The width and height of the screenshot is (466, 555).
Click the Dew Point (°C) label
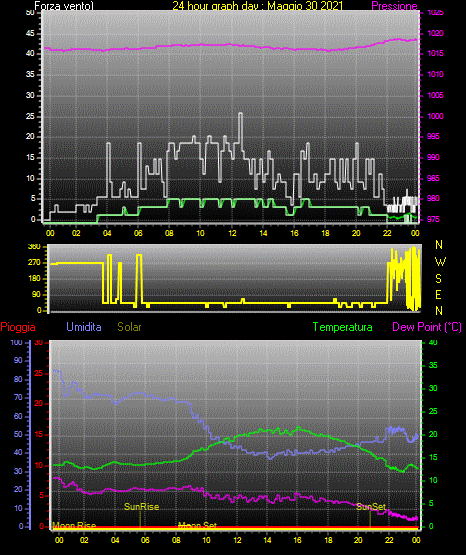pyautogui.click(x=427, y=327)
